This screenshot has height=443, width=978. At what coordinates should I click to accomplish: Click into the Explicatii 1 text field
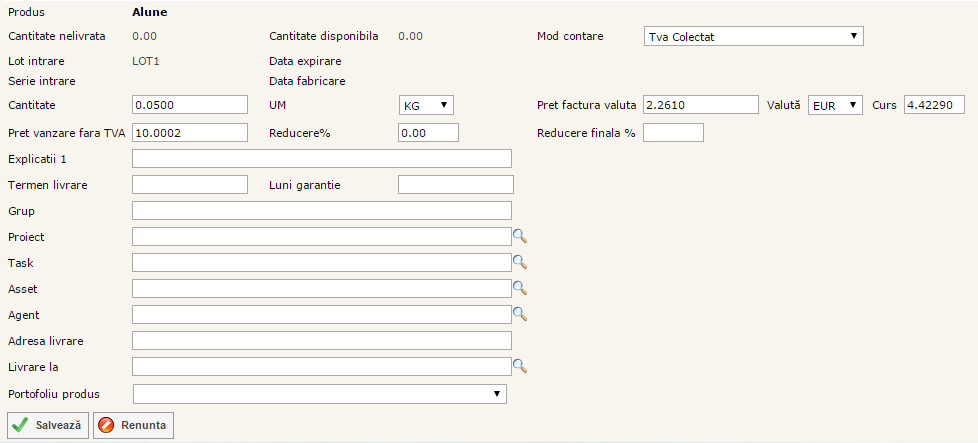(x=321, y=158)
